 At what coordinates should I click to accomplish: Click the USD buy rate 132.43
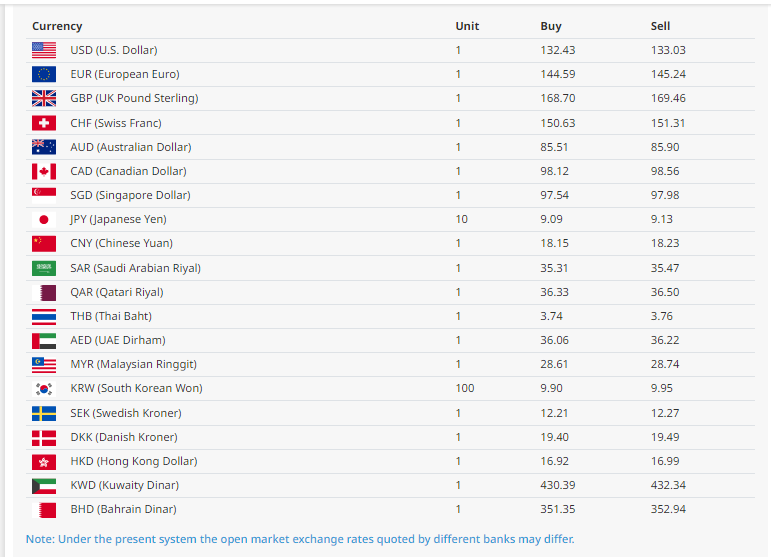pyautogui.click(x=558, y=50)
